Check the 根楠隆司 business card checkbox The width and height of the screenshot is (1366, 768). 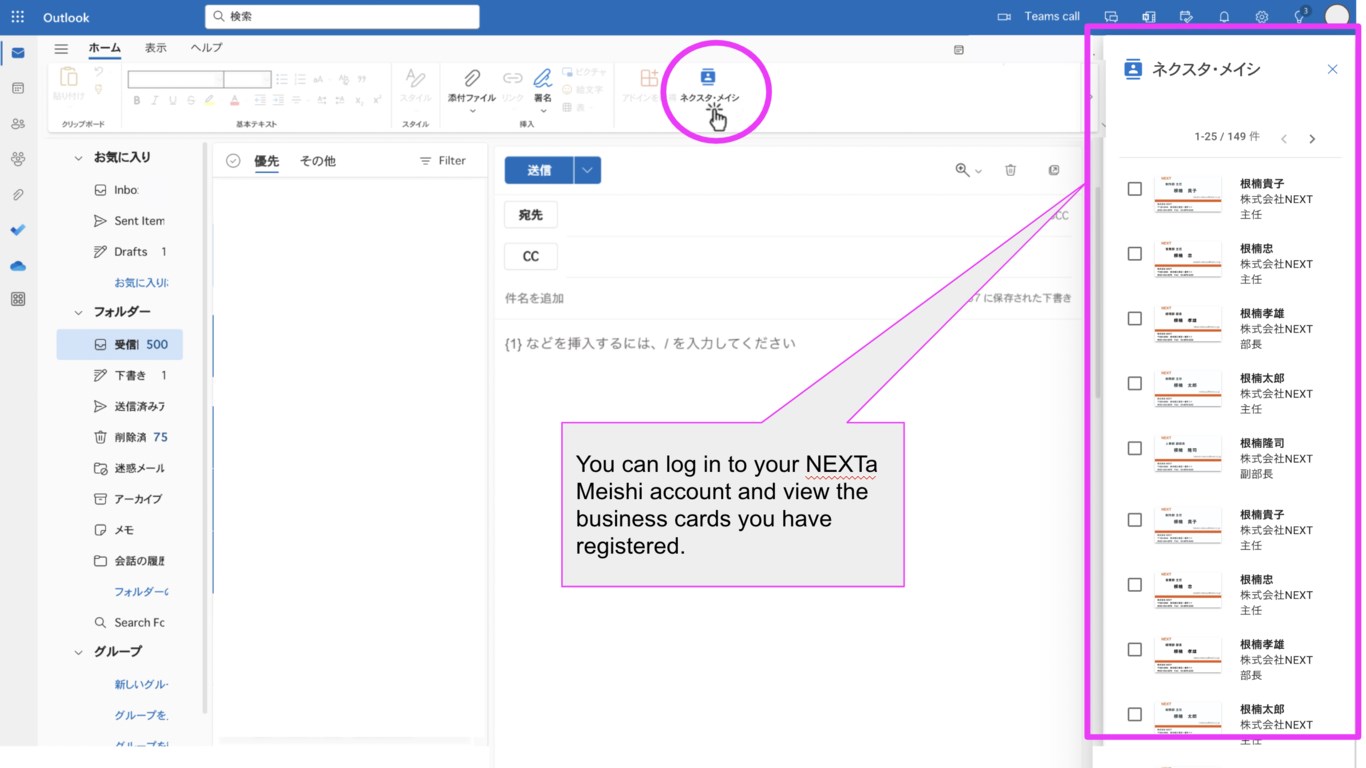click(1134, 449)
